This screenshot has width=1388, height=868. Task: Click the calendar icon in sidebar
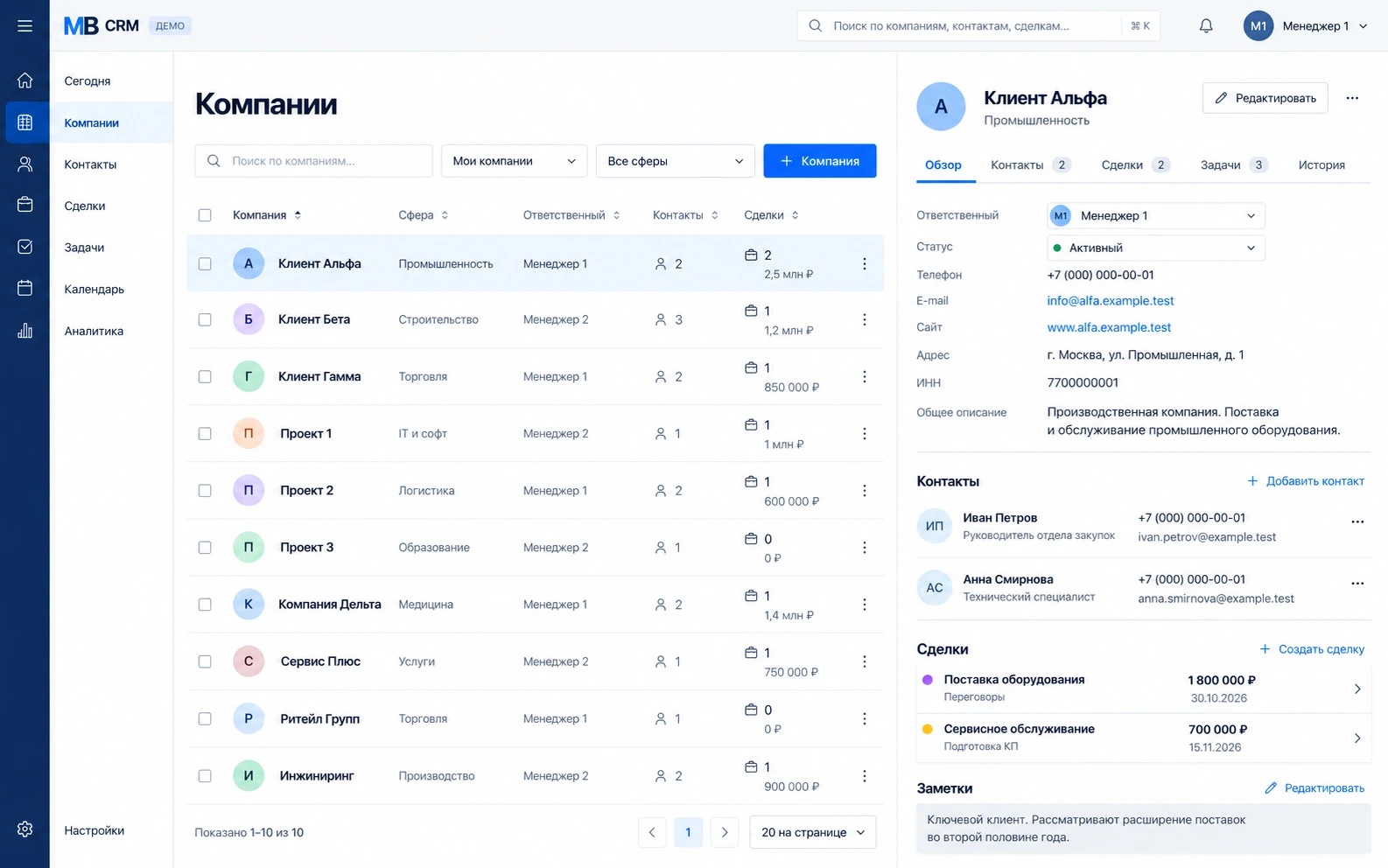click(x=25, y=288)
